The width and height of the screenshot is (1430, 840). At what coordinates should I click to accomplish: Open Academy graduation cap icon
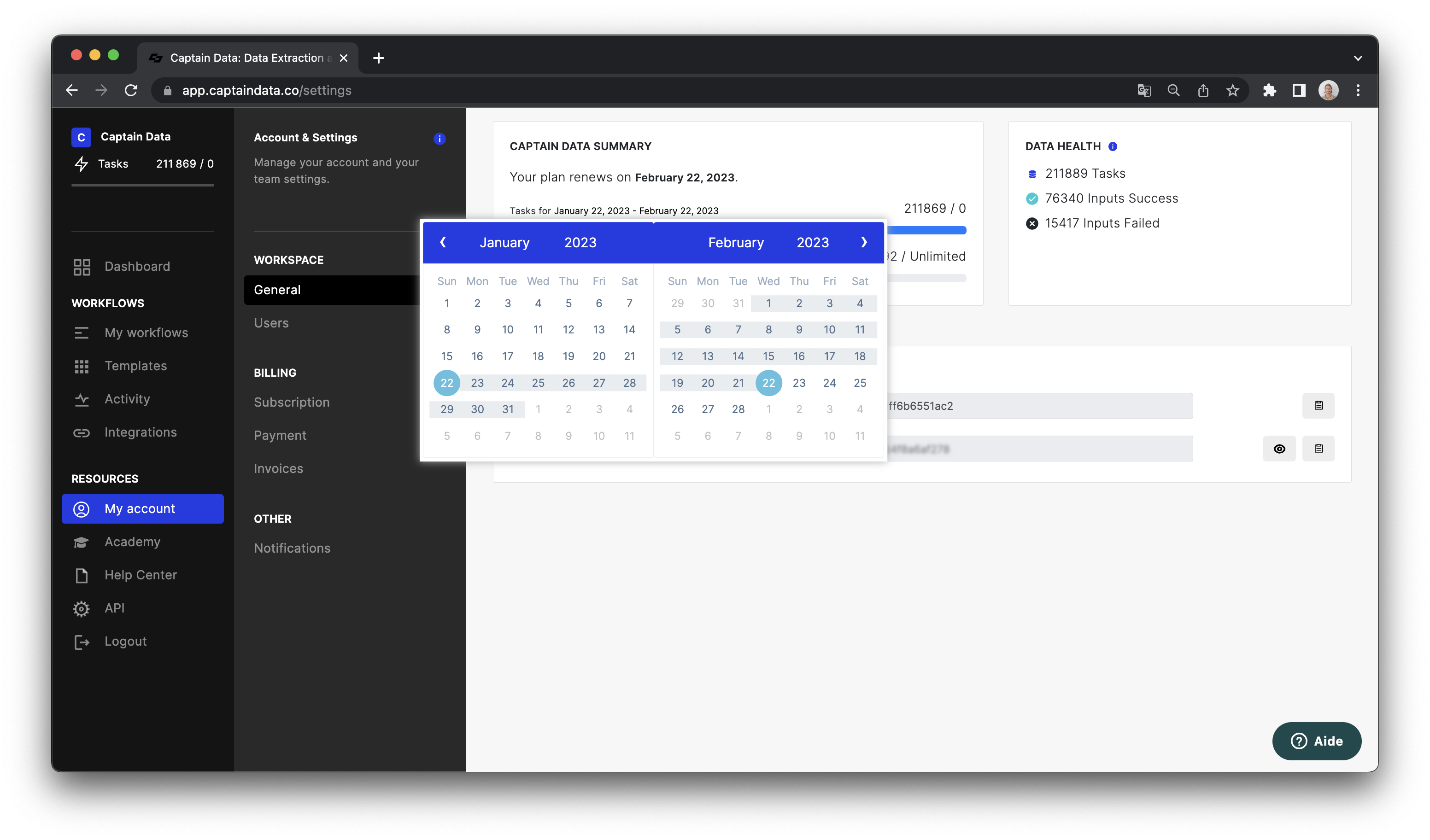(x=82, y=542)
